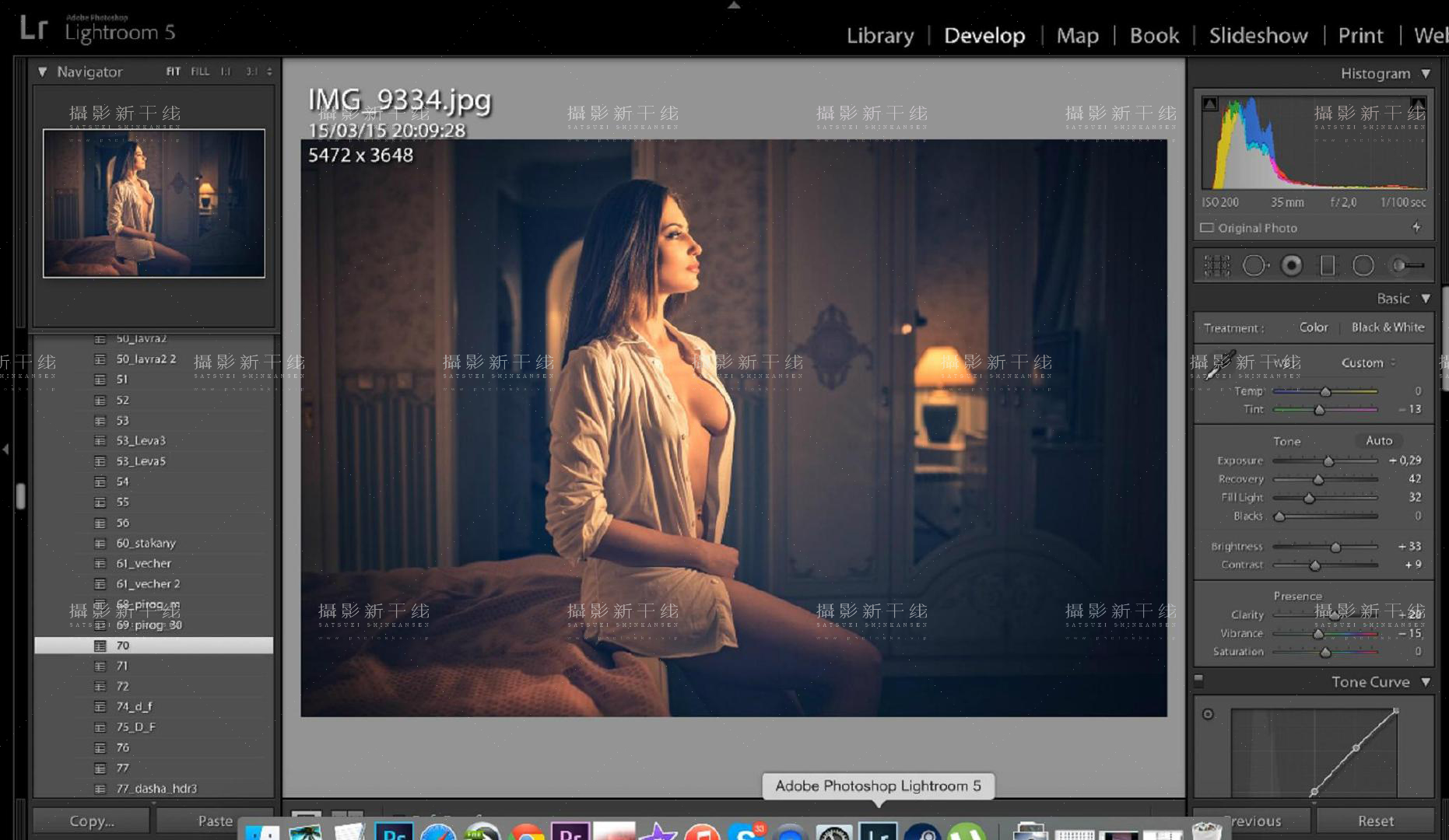The height and width of the screenshot is (840, 1449).
Task: Click the Fill Light slider handle
Action: [x=1309, y=498]
